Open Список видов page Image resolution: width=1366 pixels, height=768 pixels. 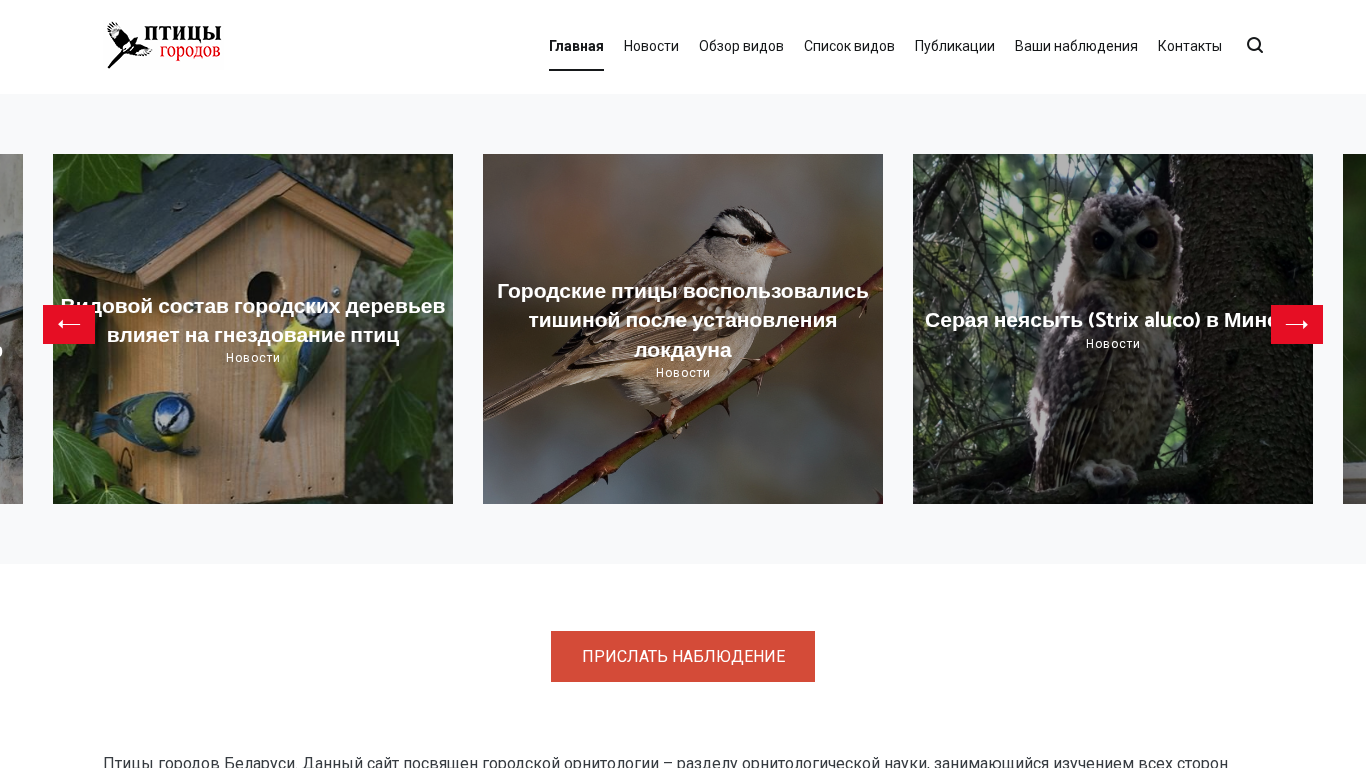849,46
